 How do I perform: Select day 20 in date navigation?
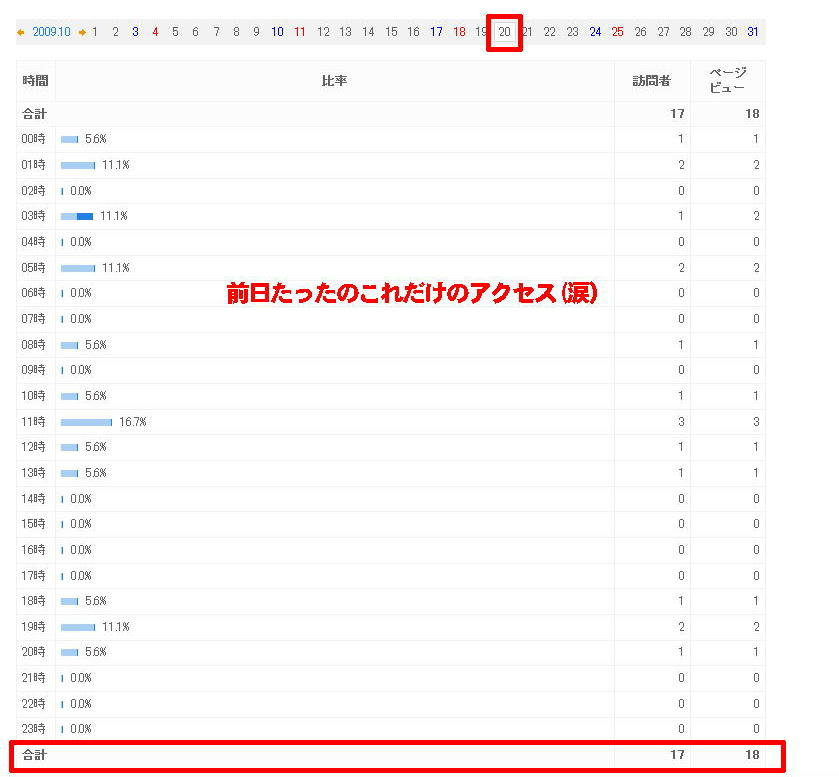[505, 32]
